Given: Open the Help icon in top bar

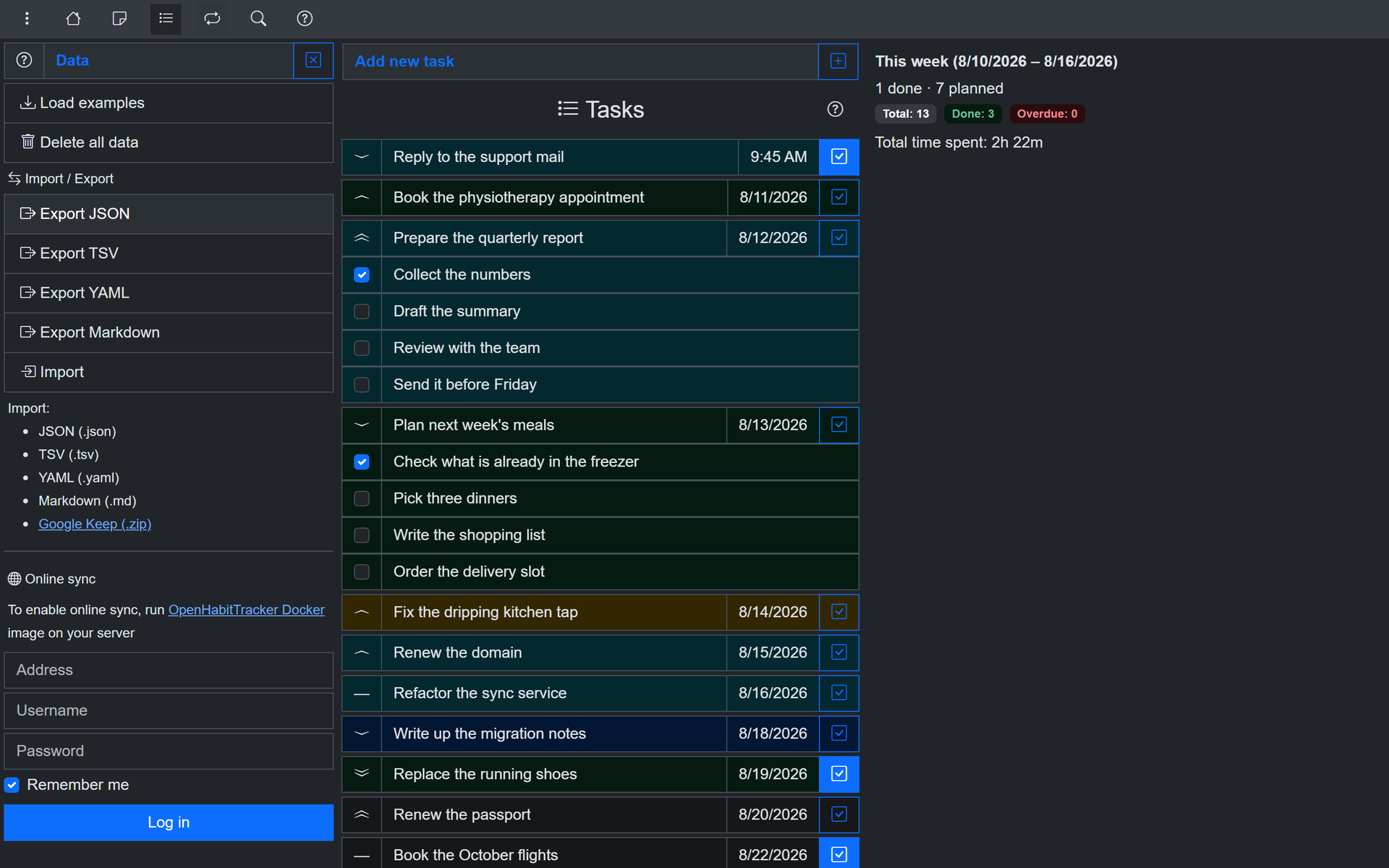Looking at the screenshot, I should (x=305, y=19).
